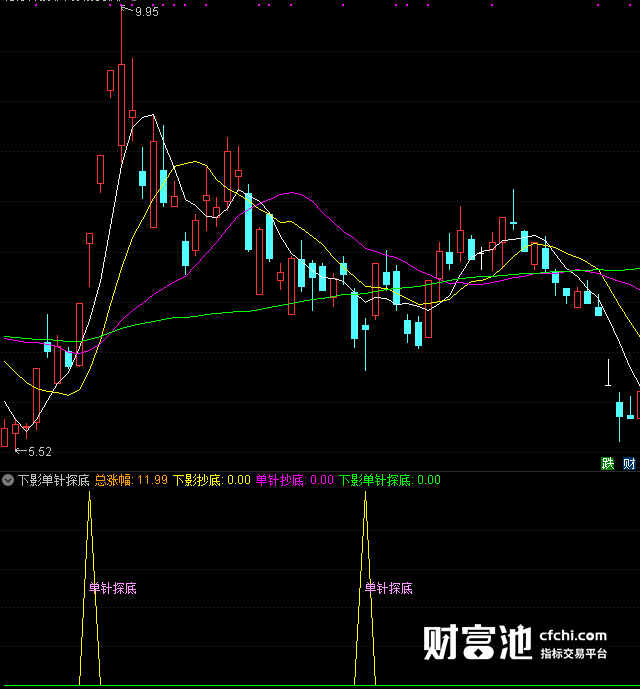
Task: Collapse the 下影单针探底 indicator dropdown arrow
Action: 8,480
